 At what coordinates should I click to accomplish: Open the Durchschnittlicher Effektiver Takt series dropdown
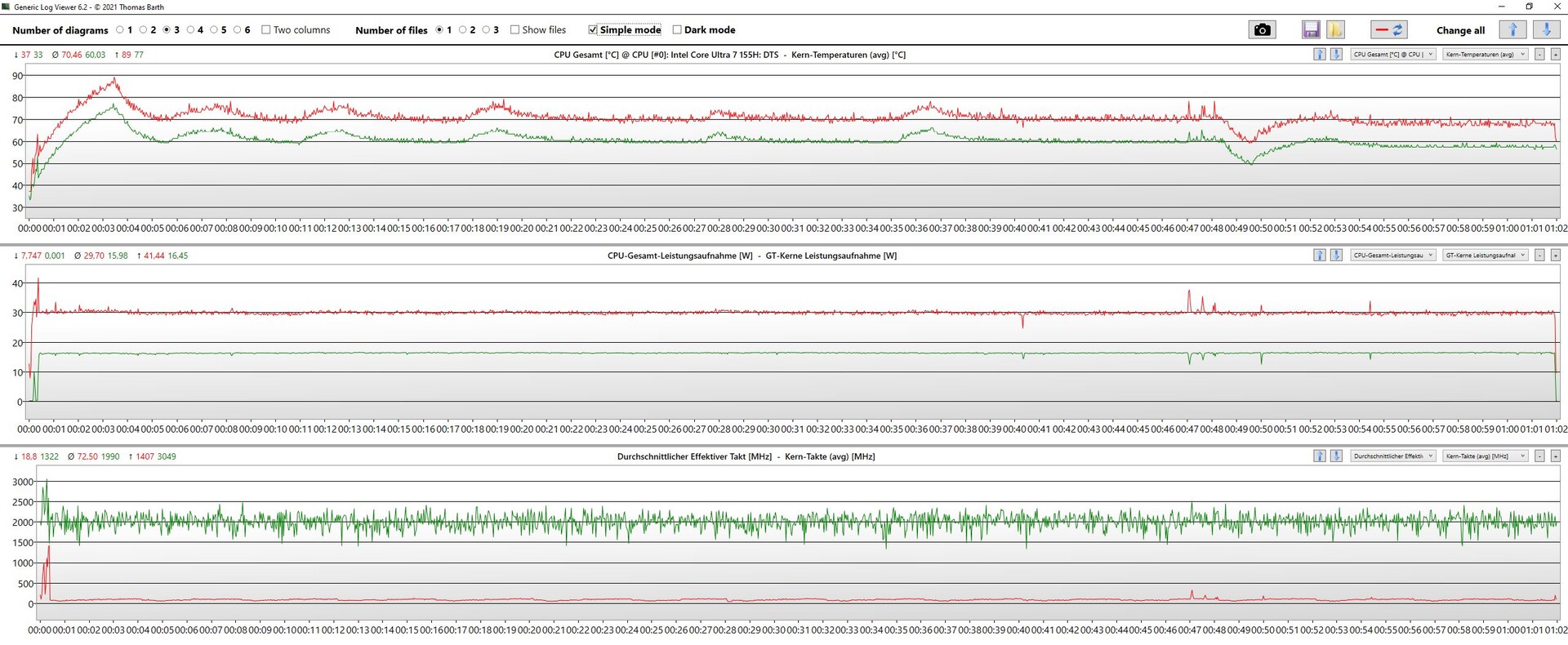click(1392, 456)
